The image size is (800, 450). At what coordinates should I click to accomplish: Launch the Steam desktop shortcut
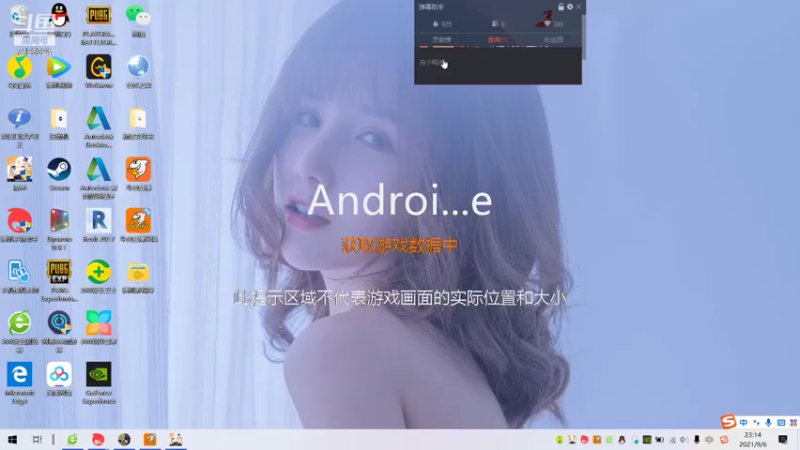pos(59,169)
